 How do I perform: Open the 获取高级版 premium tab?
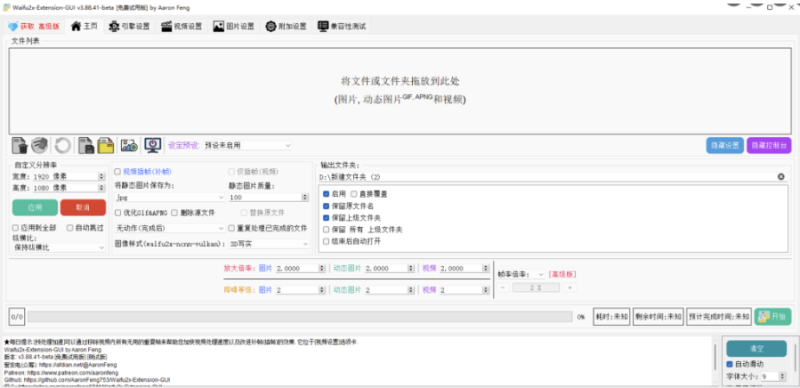pyautogui.click(x=34, y=26)
